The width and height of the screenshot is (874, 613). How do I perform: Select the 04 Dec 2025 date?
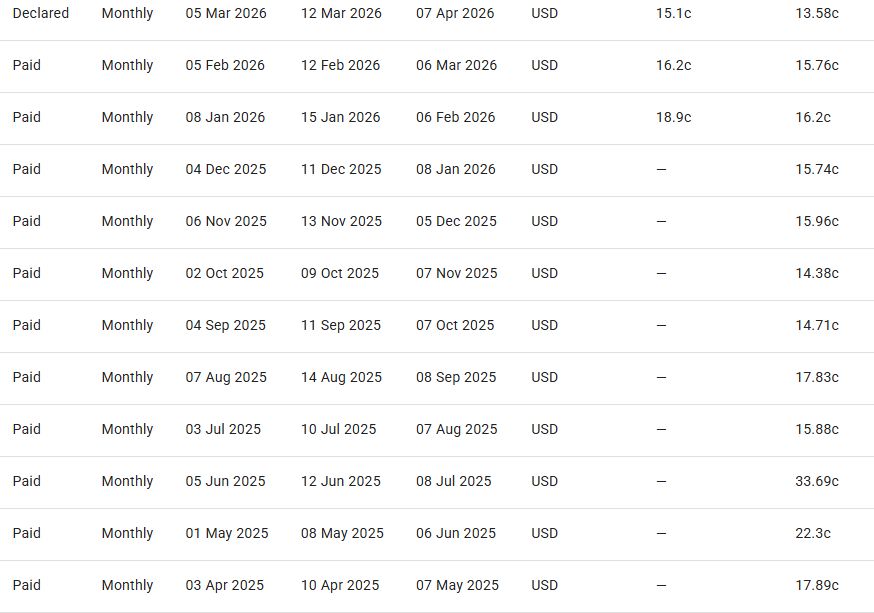tap(226, 170)
